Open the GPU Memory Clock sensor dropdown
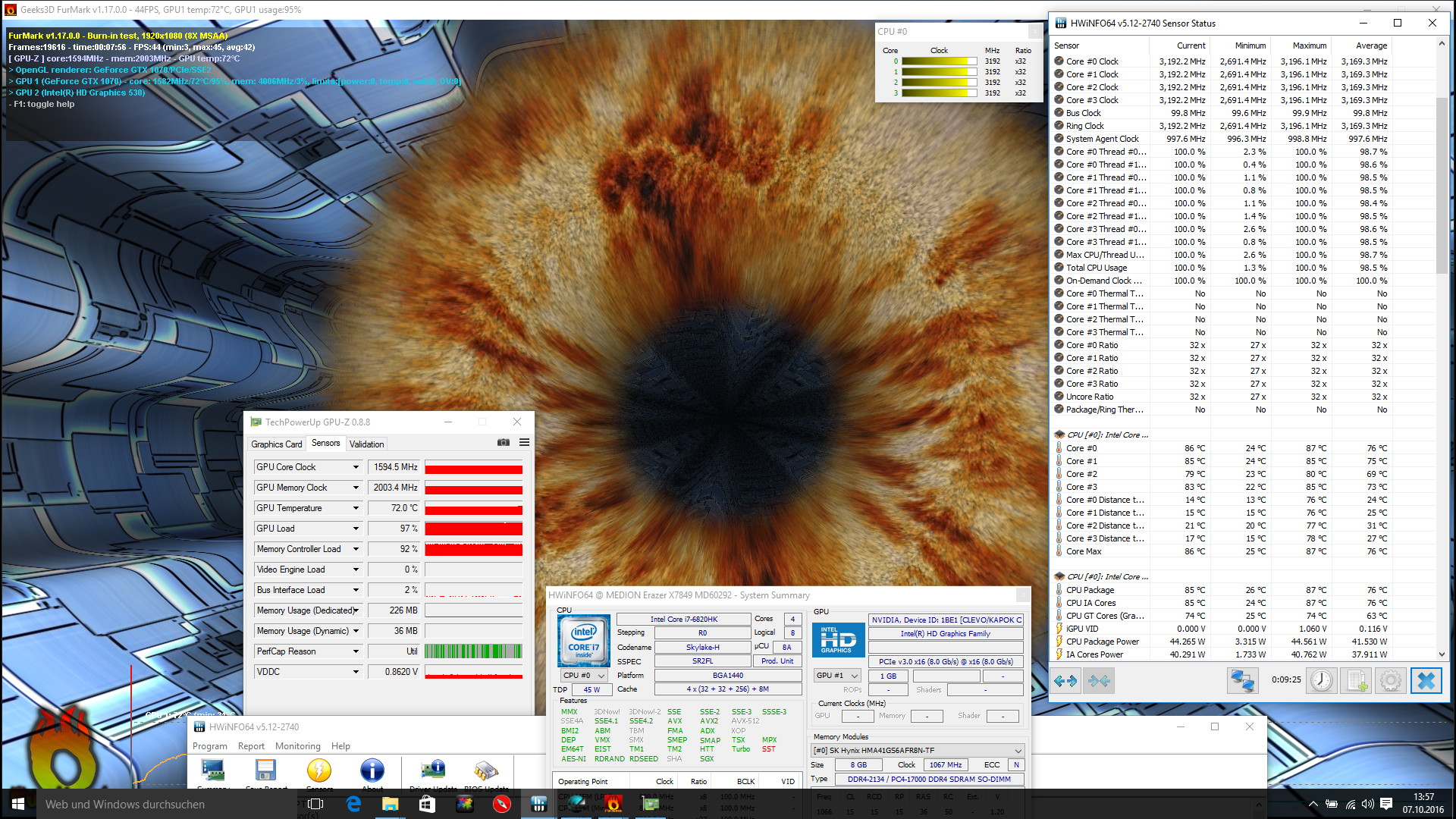Viewport: 1456px width, 819px height. 356,488
